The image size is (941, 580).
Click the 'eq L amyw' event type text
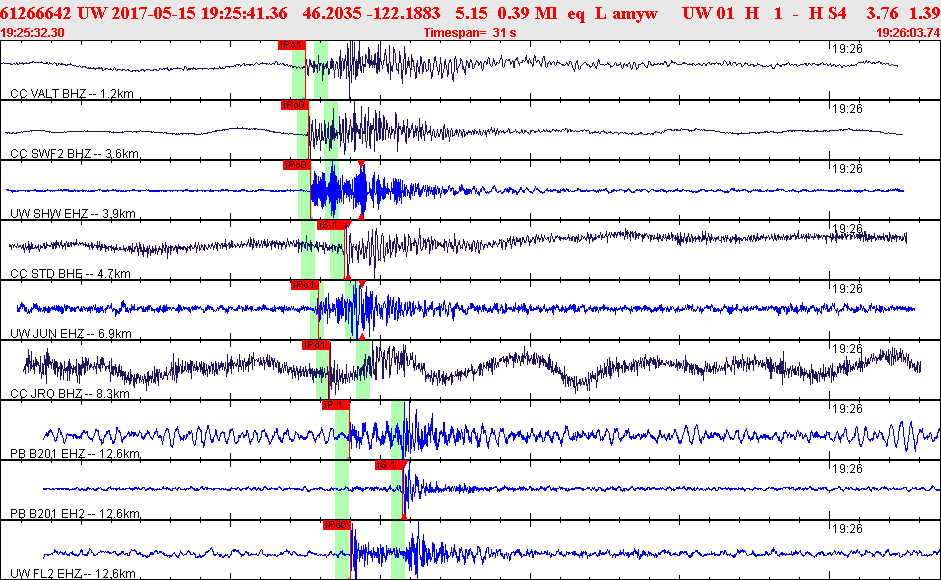[613, 13]
